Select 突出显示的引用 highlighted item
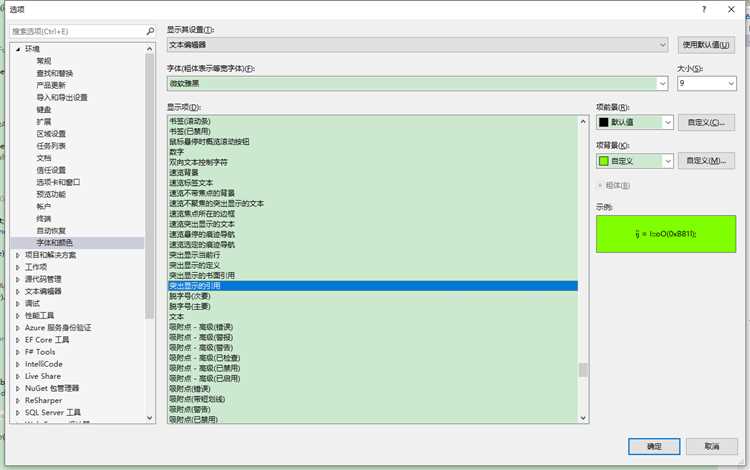This screenshot has width=750, height=470. point(373,286)
